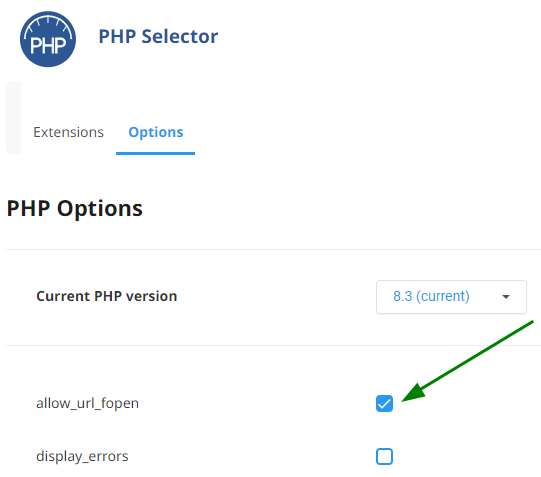Click the allow_url_fopen option label

(x=88, y=403)
